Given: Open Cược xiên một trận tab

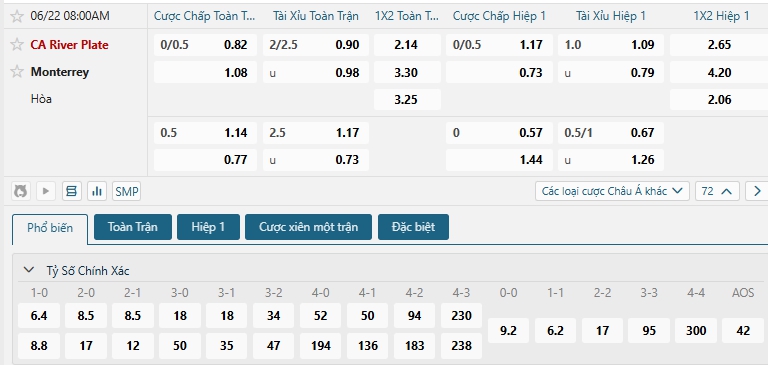Looking at the screenshot, I should [309, 227].
